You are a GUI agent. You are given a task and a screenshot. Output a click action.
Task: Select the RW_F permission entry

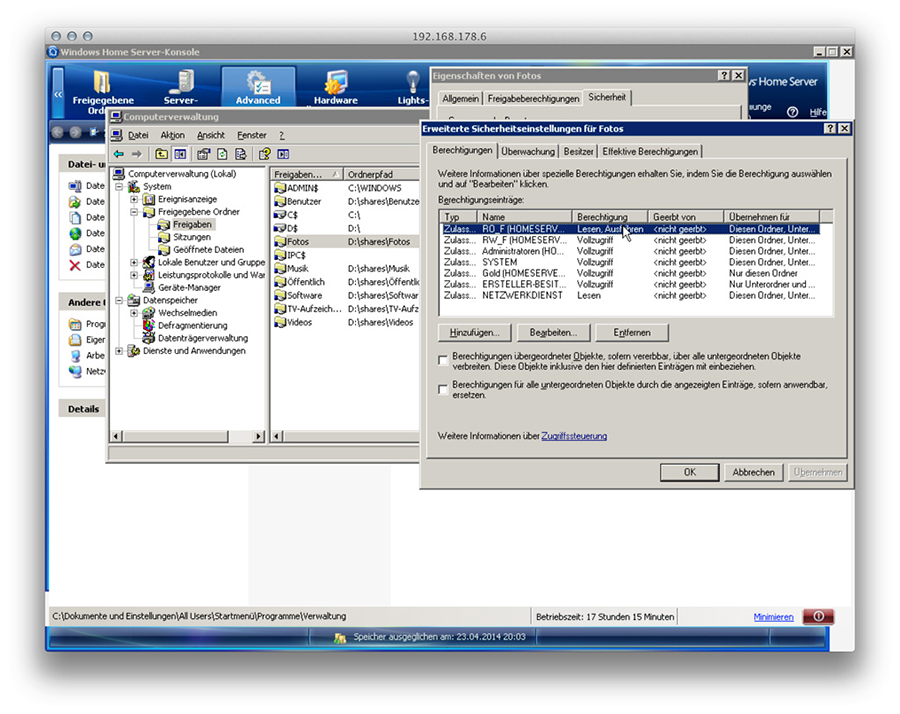(x=631, y=240)
